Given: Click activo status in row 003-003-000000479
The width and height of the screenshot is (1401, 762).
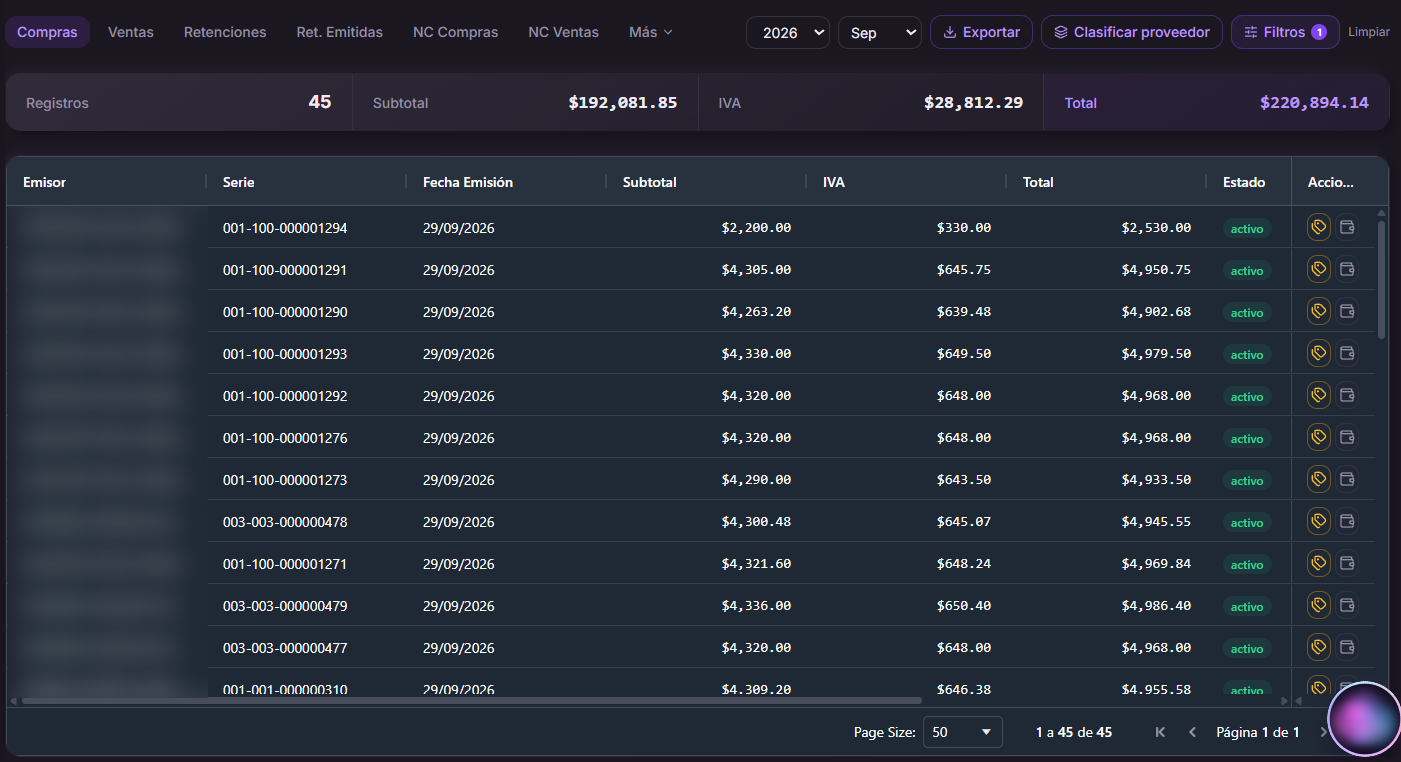Looking at the screenshot, I should pyautogui.click(x=1247, y=606).
